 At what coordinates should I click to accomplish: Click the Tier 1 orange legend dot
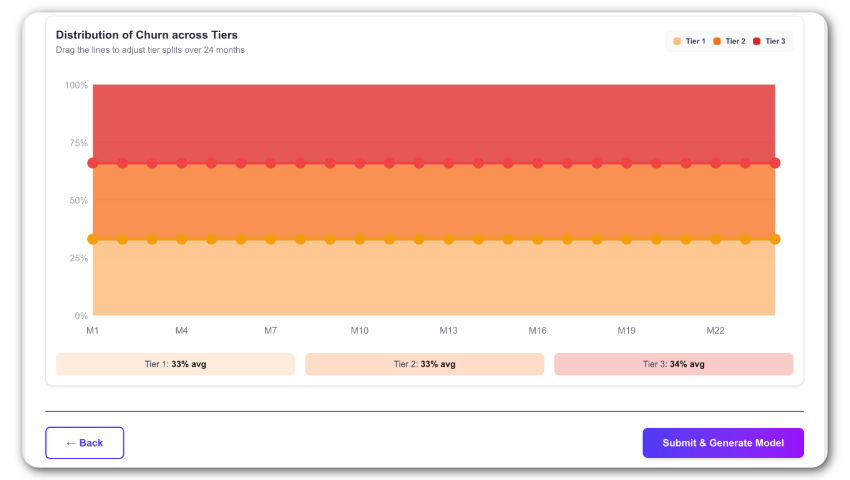(677, 41)
